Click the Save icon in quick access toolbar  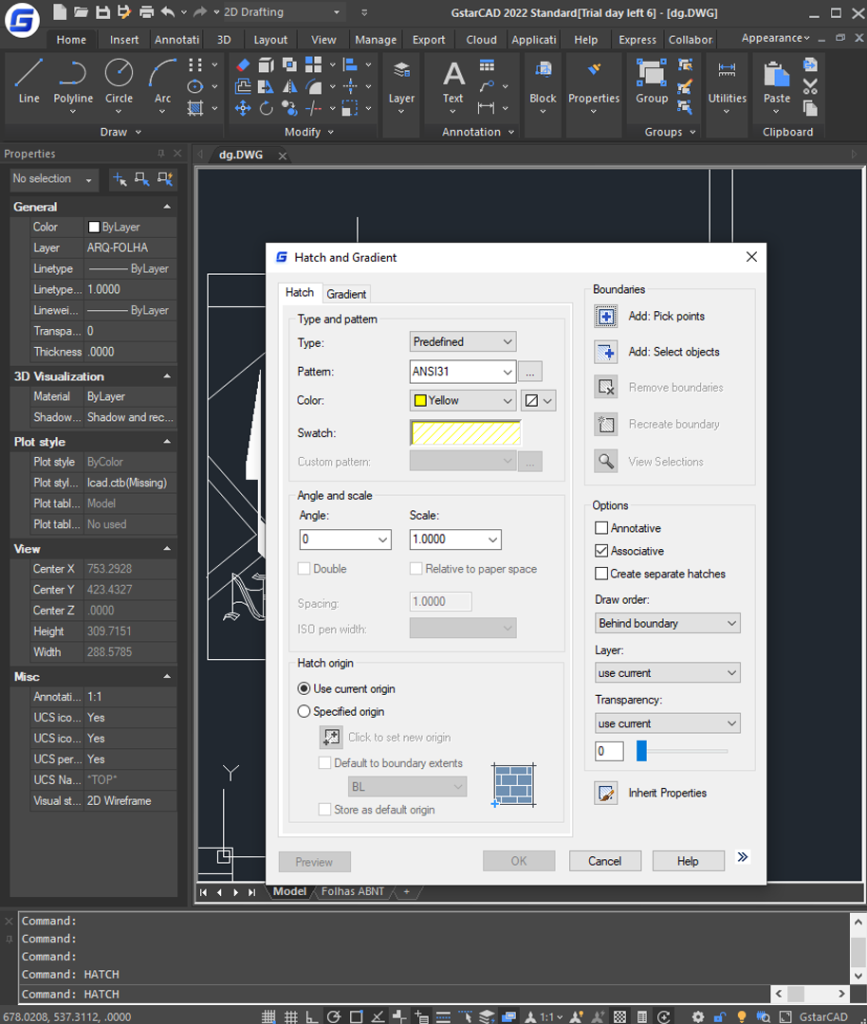pos(102,12)
